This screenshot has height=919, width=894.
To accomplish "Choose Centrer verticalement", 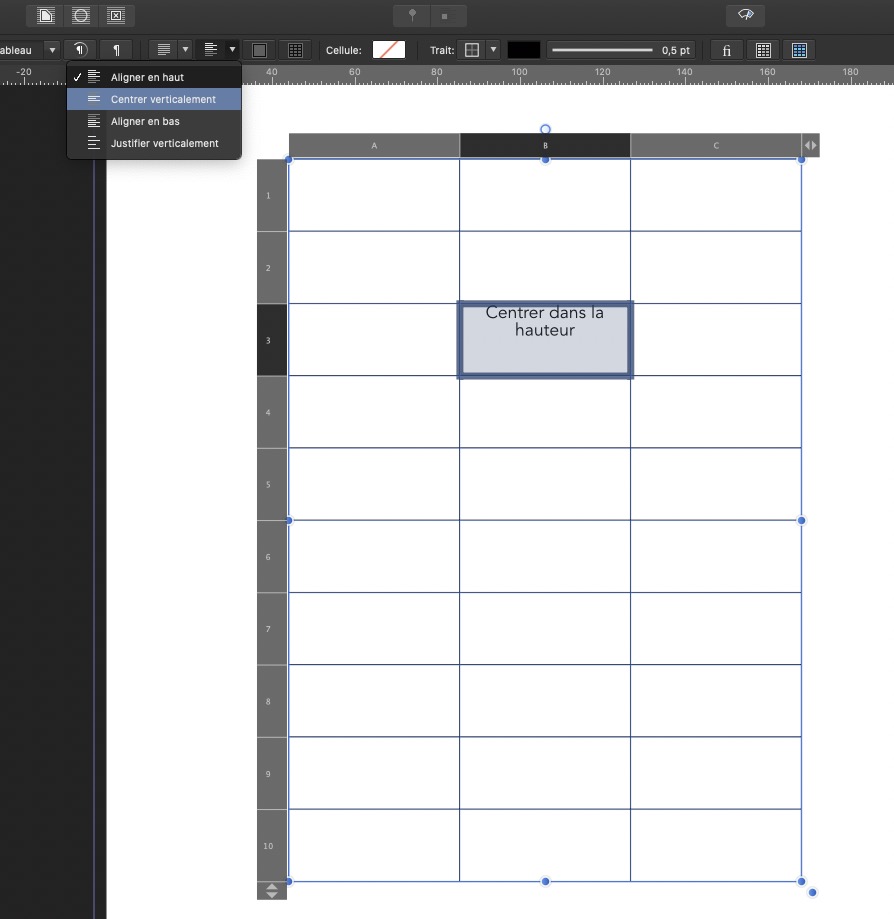I will coord(154,99).
